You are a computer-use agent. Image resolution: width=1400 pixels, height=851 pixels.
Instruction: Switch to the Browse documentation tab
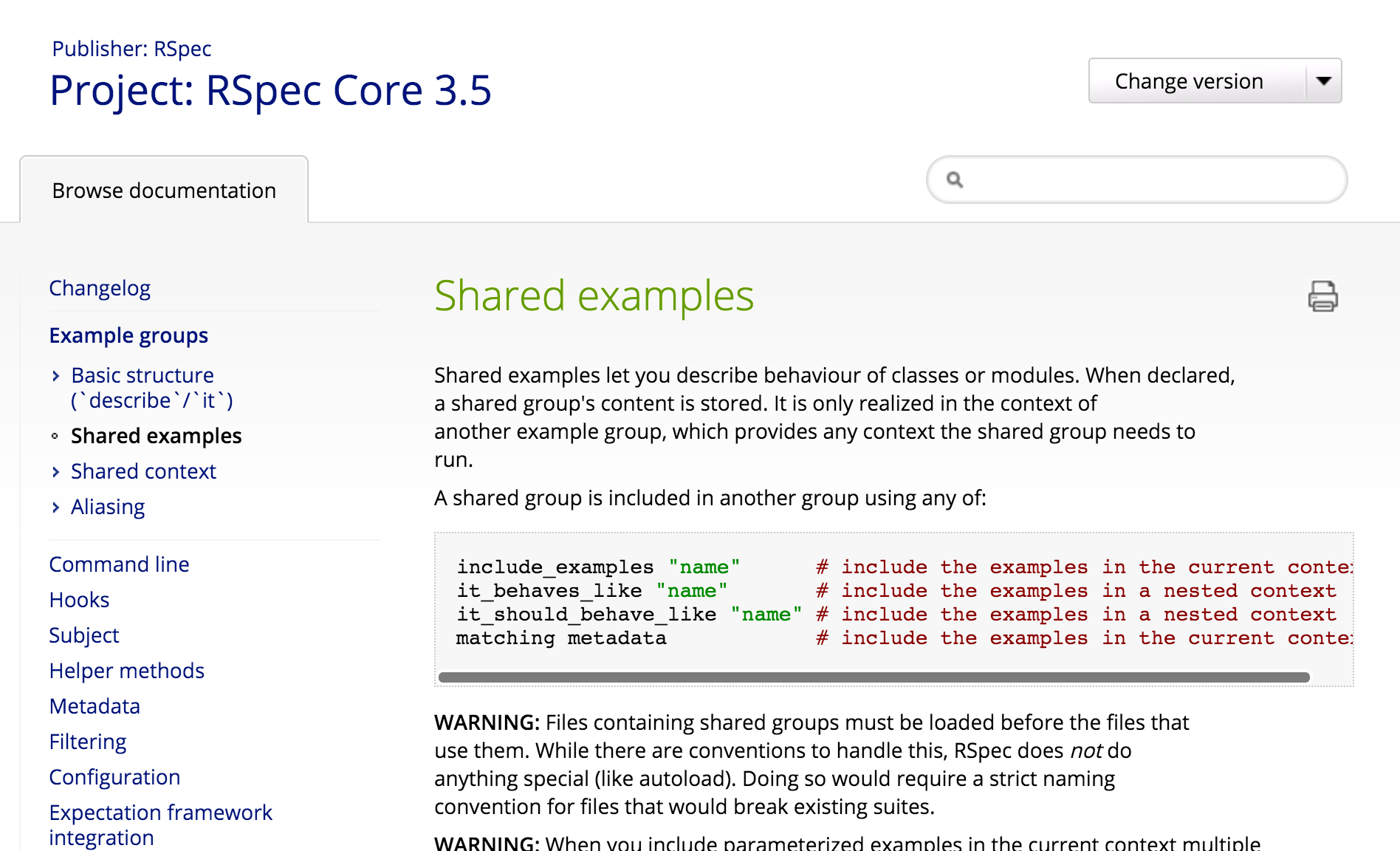click(163, 190)
